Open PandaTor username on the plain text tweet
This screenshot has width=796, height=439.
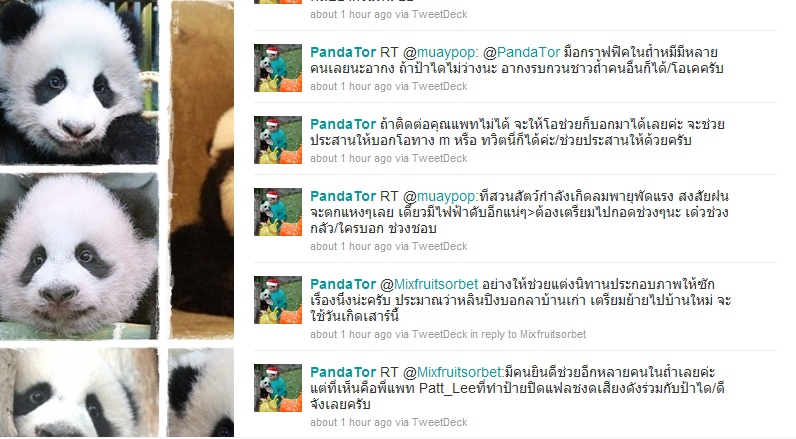pyautogui.click(x=343, y=124)
